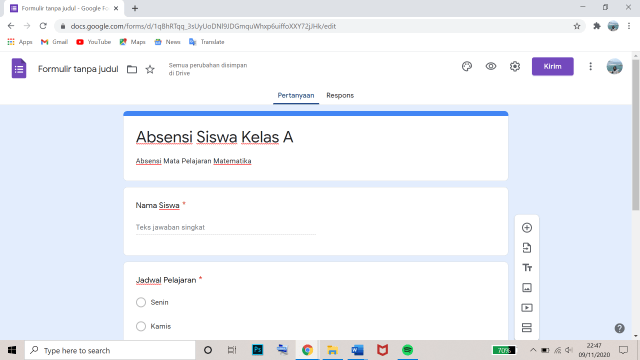Star the form Formulir tanpa judul

(150, 69)
